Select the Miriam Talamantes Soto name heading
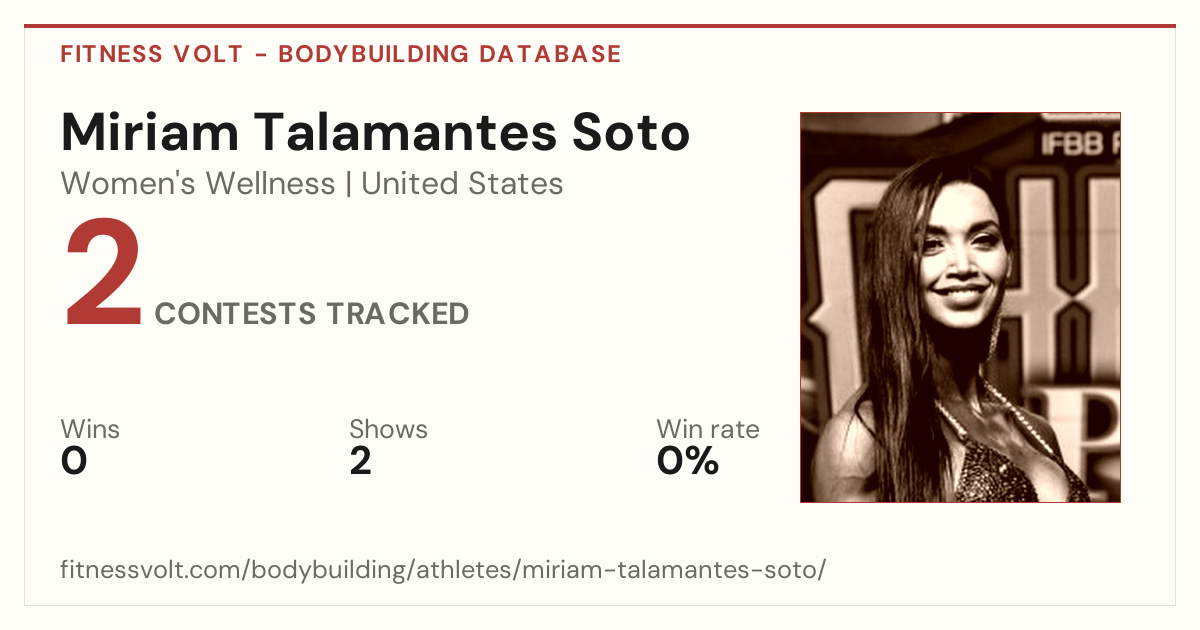Image resolution: width=1200 pixels, height=630 pixels. pyautogui.click(x=376, y=132)
